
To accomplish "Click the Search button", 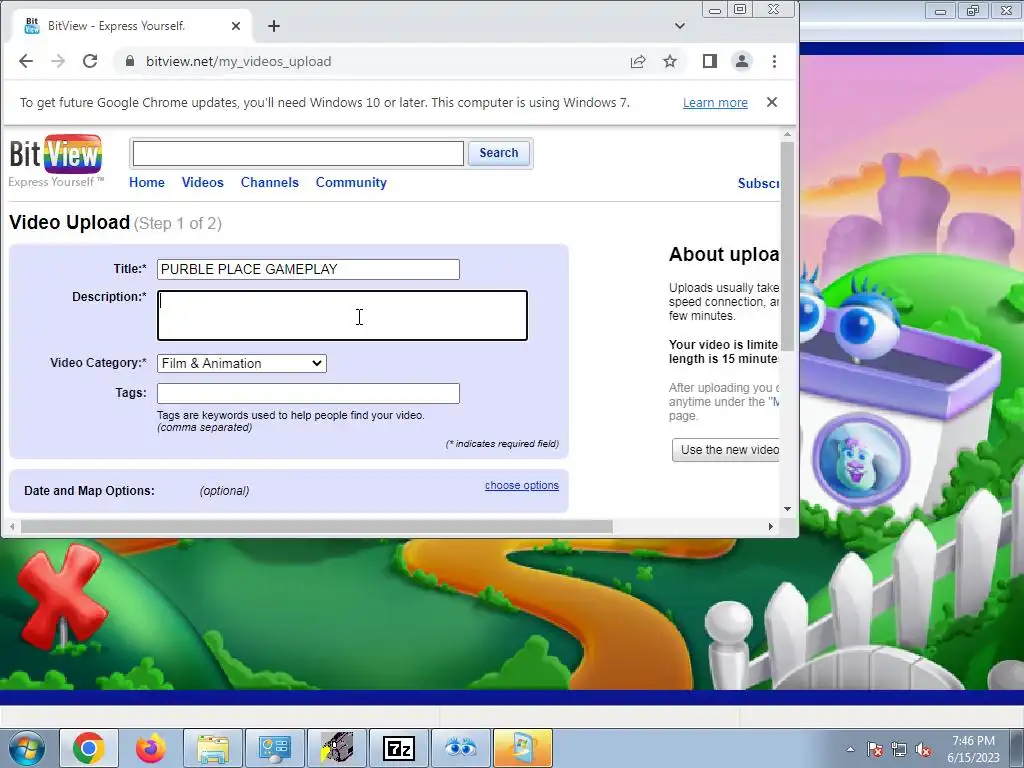I will click(x=499, y=153).
